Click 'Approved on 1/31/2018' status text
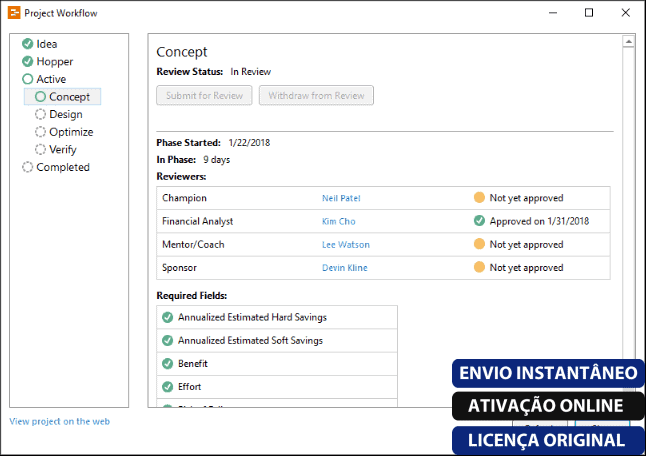Screen dimensions: 646x456 539,222
